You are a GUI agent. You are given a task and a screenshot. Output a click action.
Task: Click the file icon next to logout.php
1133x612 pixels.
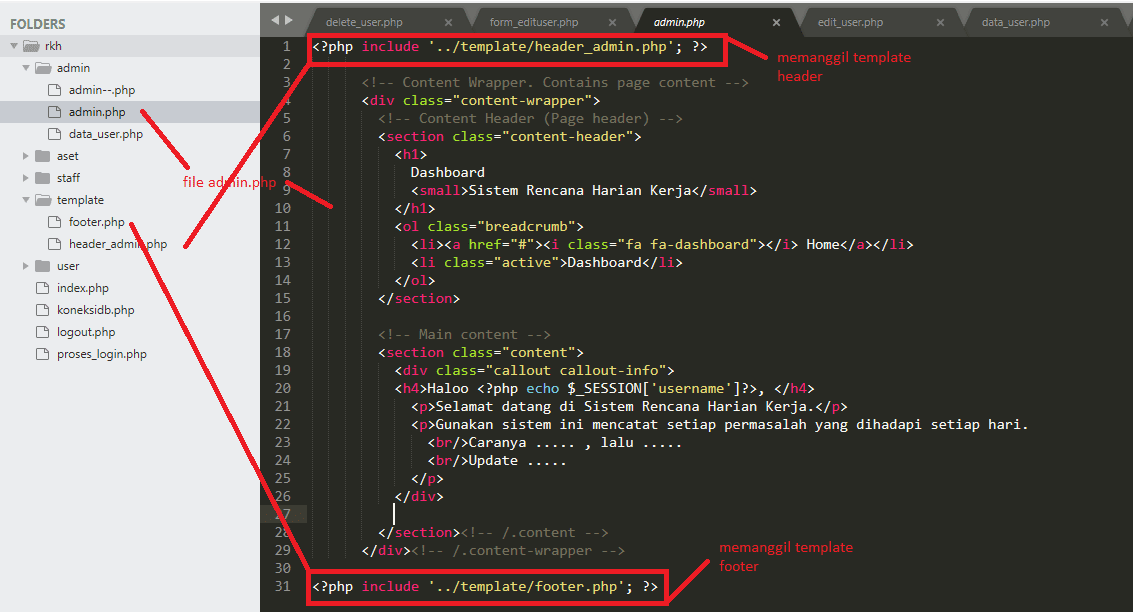(42, 331)
